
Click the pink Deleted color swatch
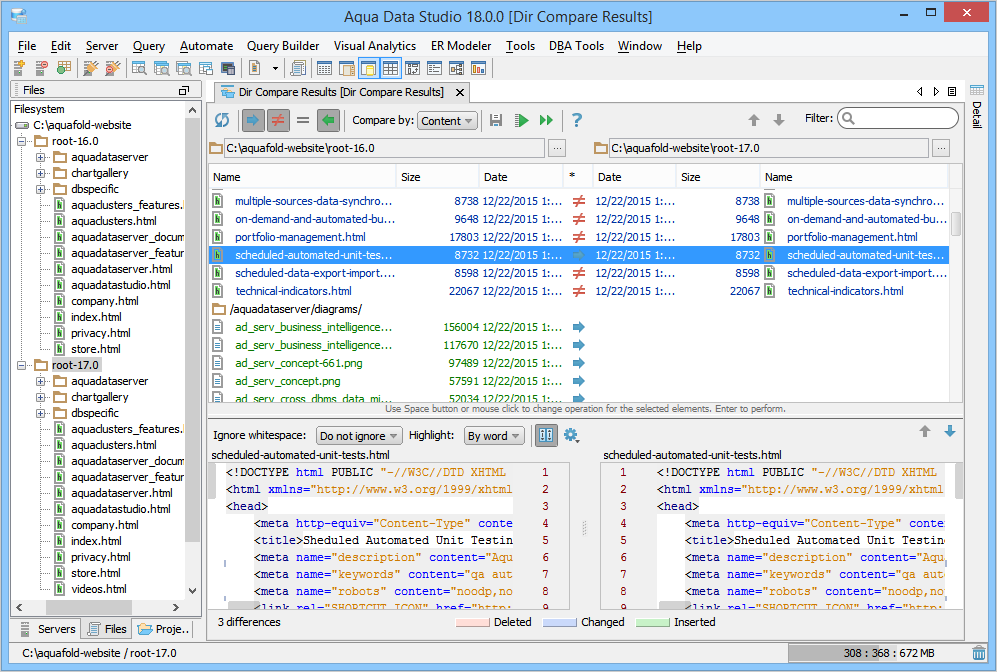click(472, 622)
